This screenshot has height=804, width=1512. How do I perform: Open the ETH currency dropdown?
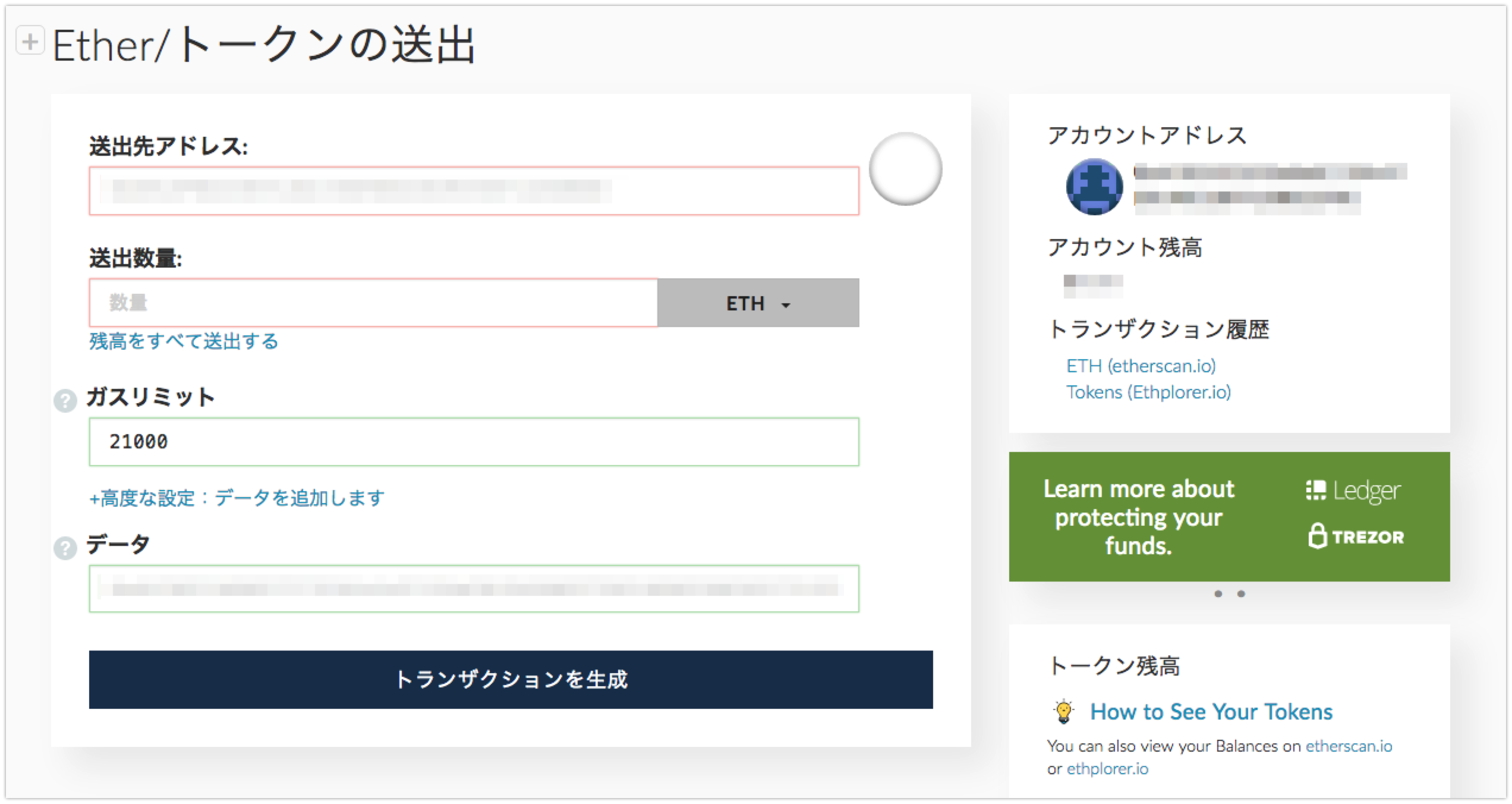pyautogui.click(x=758, y=303)
